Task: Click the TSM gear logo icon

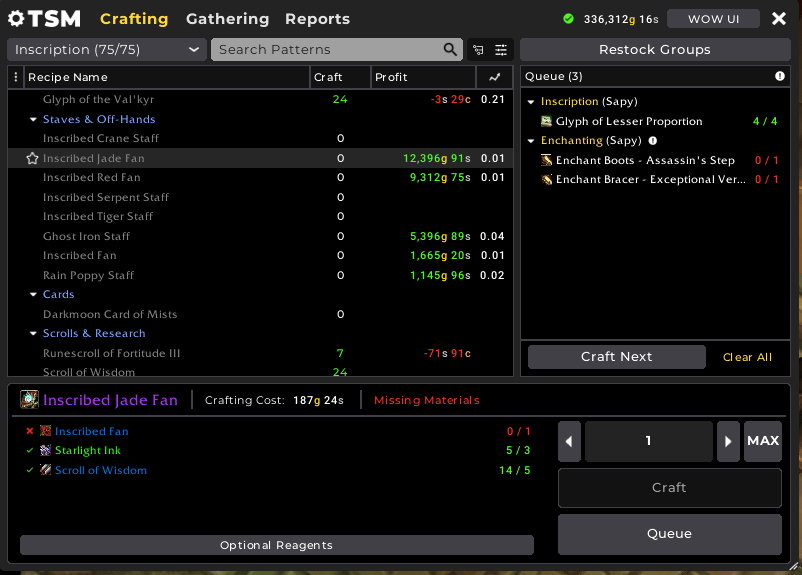Action: point(16,19)
